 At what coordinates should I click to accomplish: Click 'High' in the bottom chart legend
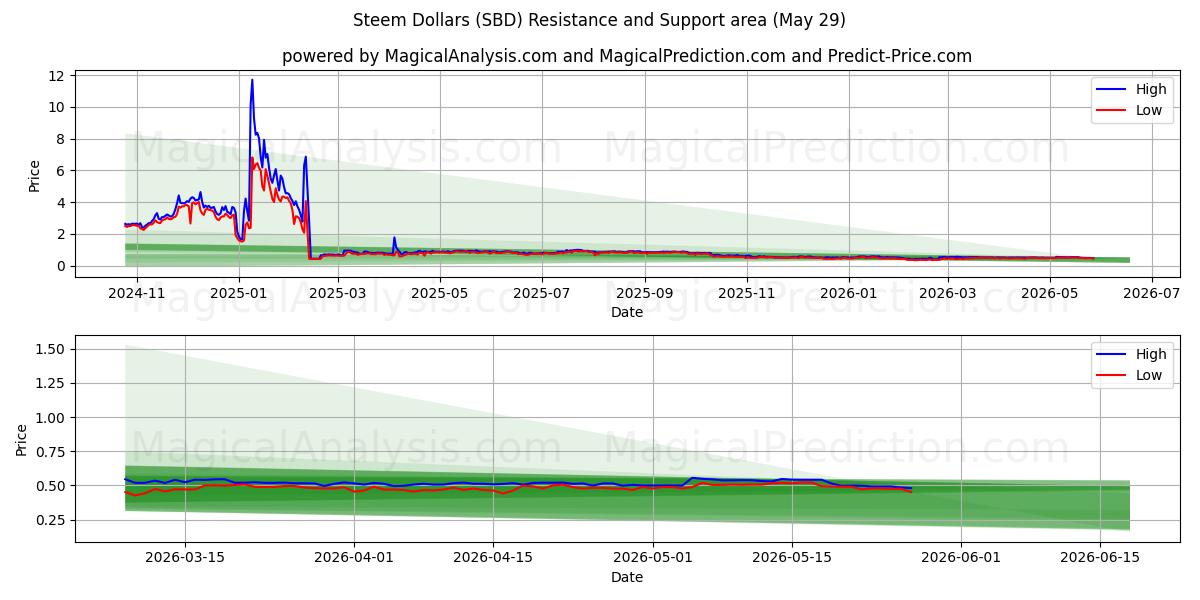coord(1151,354)
